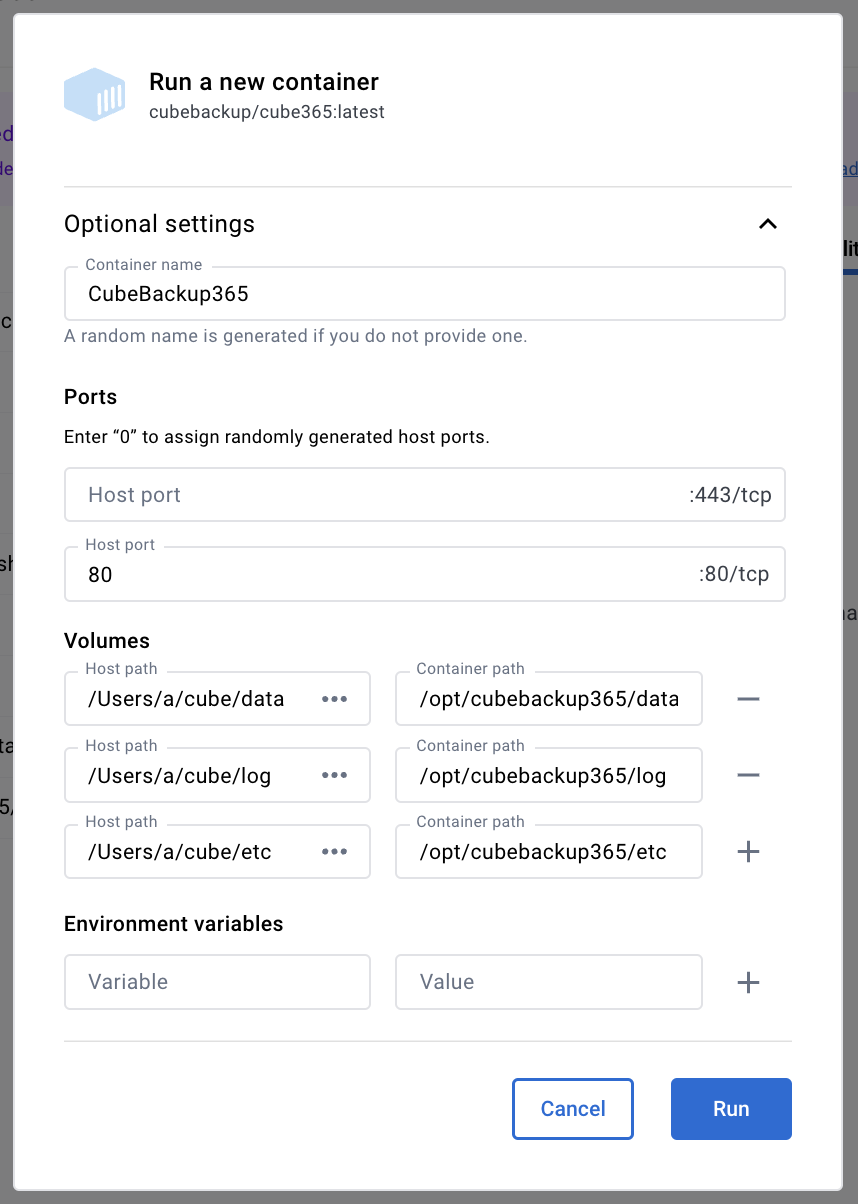The width and height of the screenshot is (858, 1204).
Task: Run the new container
Action: tap(731, 1109)
